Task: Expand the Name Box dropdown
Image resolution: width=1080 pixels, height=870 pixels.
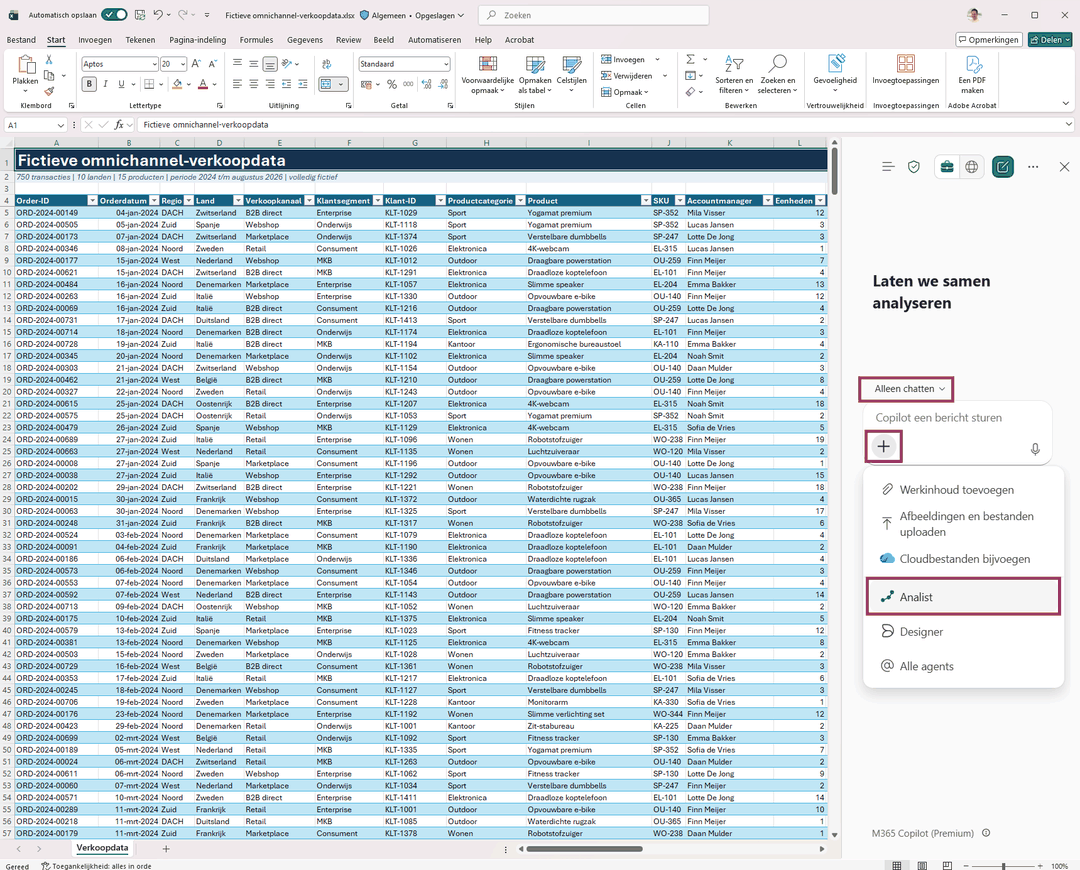Action: tap(61, 125)
